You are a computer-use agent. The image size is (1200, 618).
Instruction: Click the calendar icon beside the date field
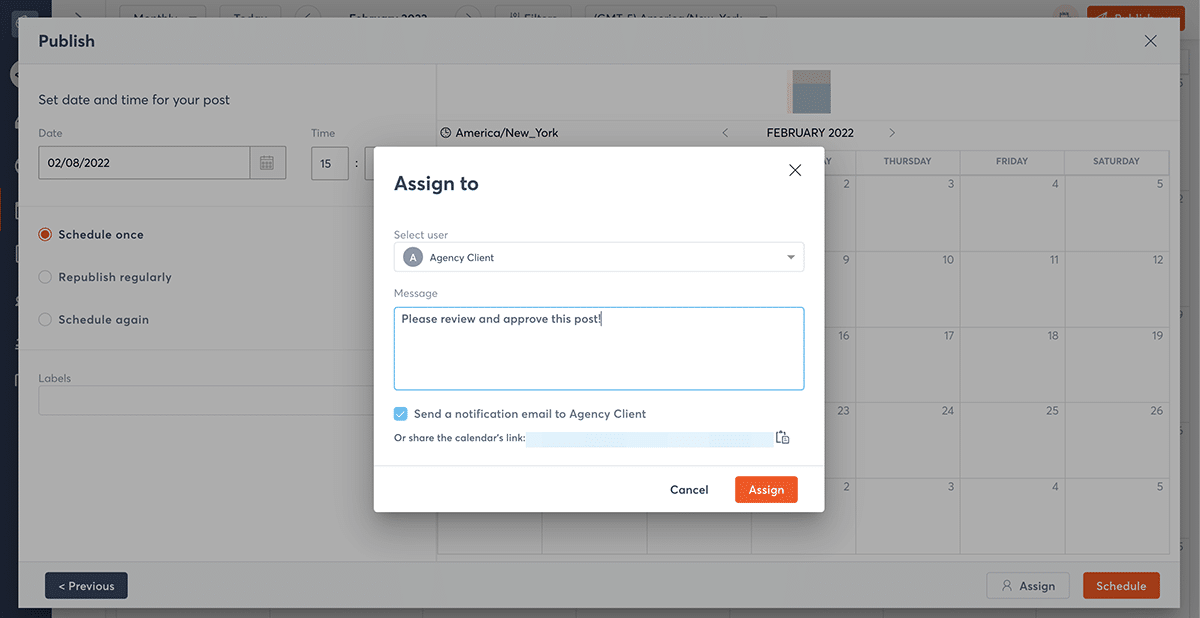pyautogui.click(x=267, y=163)
